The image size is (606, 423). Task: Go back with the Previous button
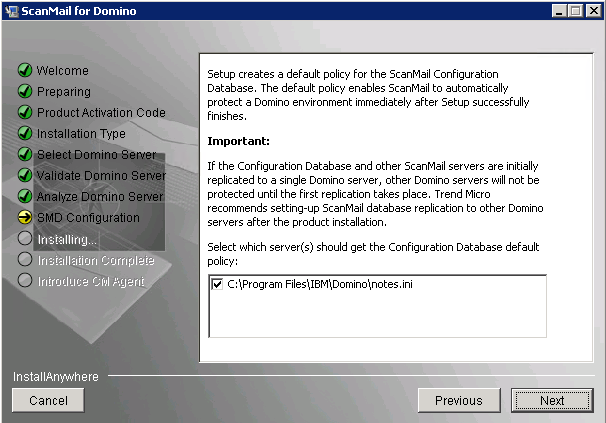458,400
